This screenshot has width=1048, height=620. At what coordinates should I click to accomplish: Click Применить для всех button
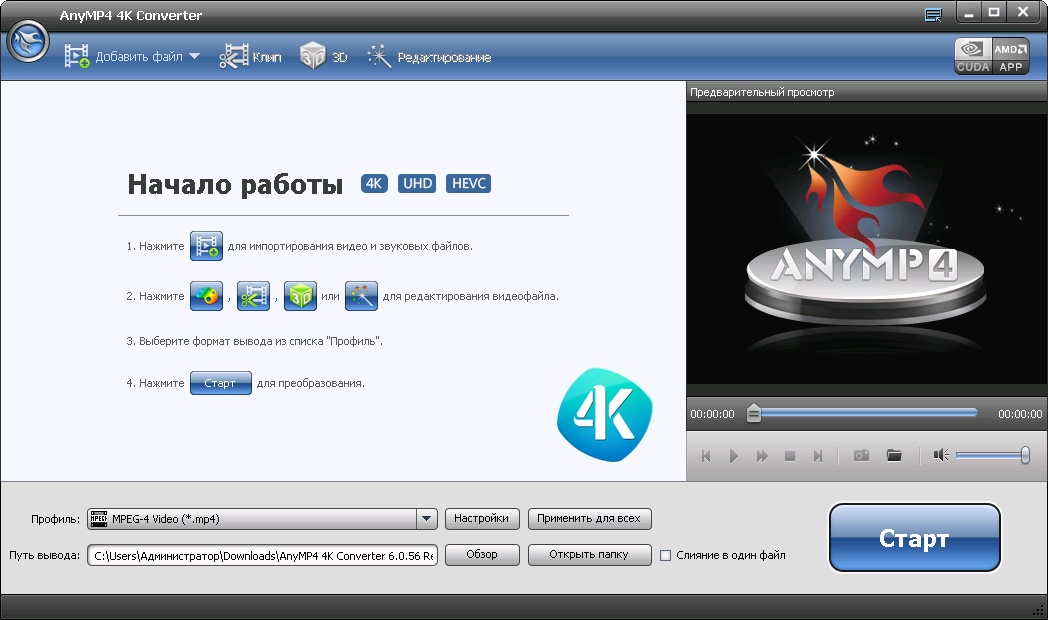[x=590, y=518]
